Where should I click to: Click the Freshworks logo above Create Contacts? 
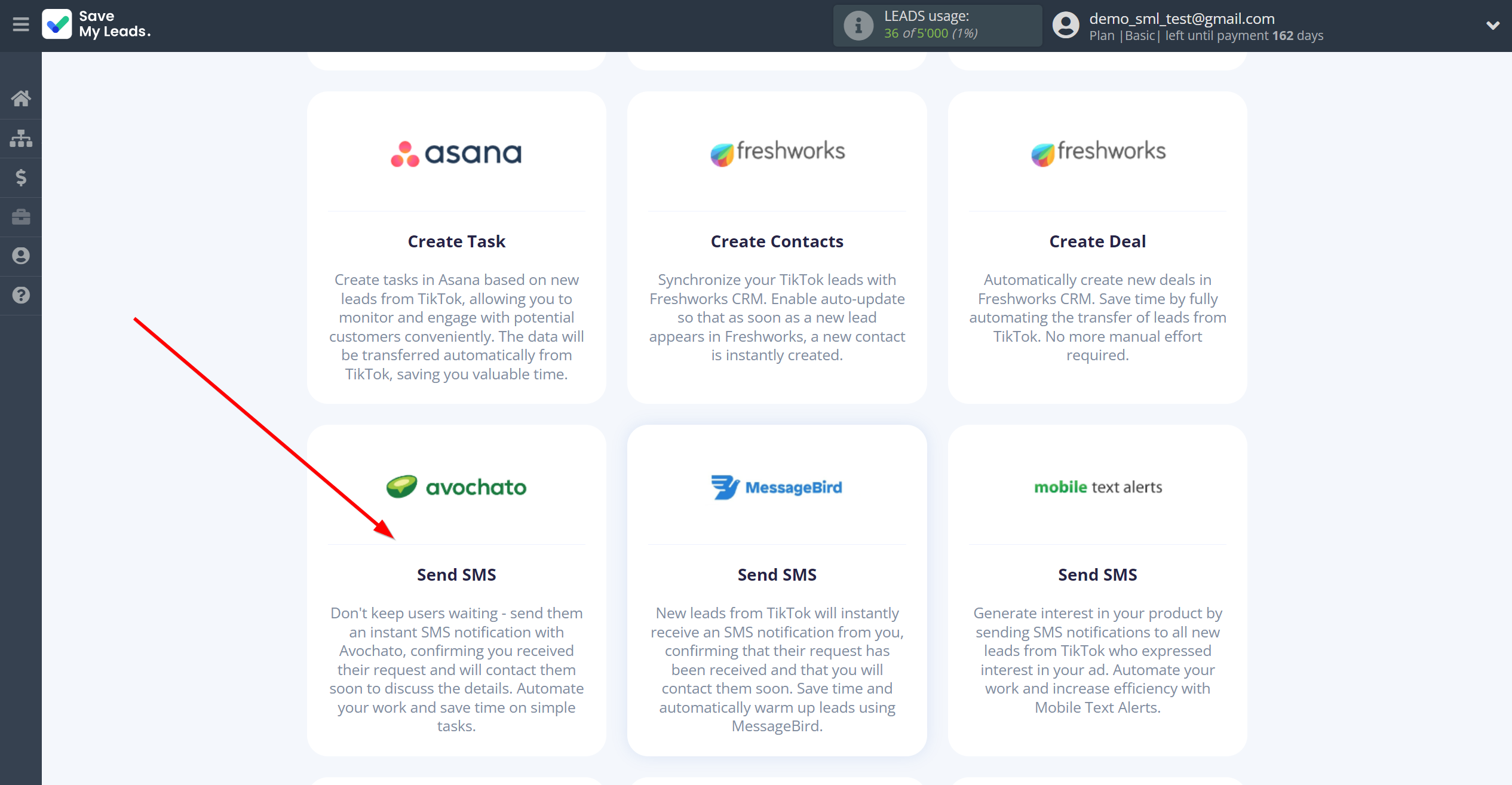[777, 152]
